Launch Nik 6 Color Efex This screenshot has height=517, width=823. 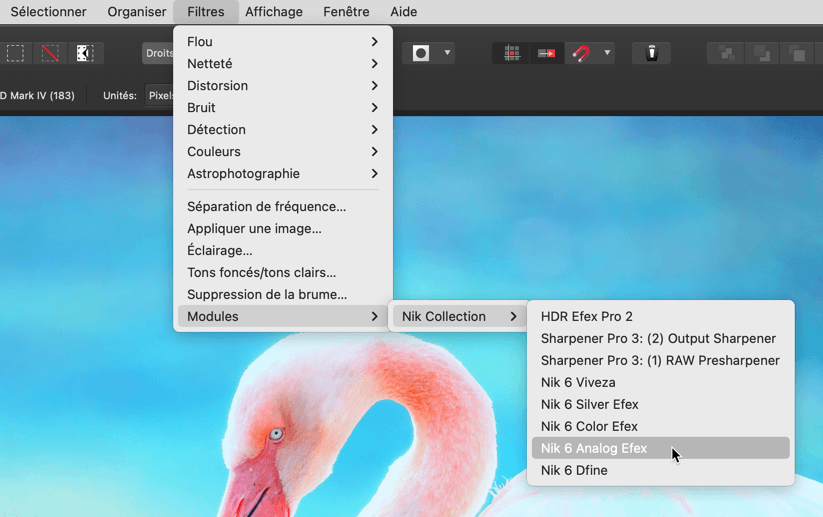(661, 427)
